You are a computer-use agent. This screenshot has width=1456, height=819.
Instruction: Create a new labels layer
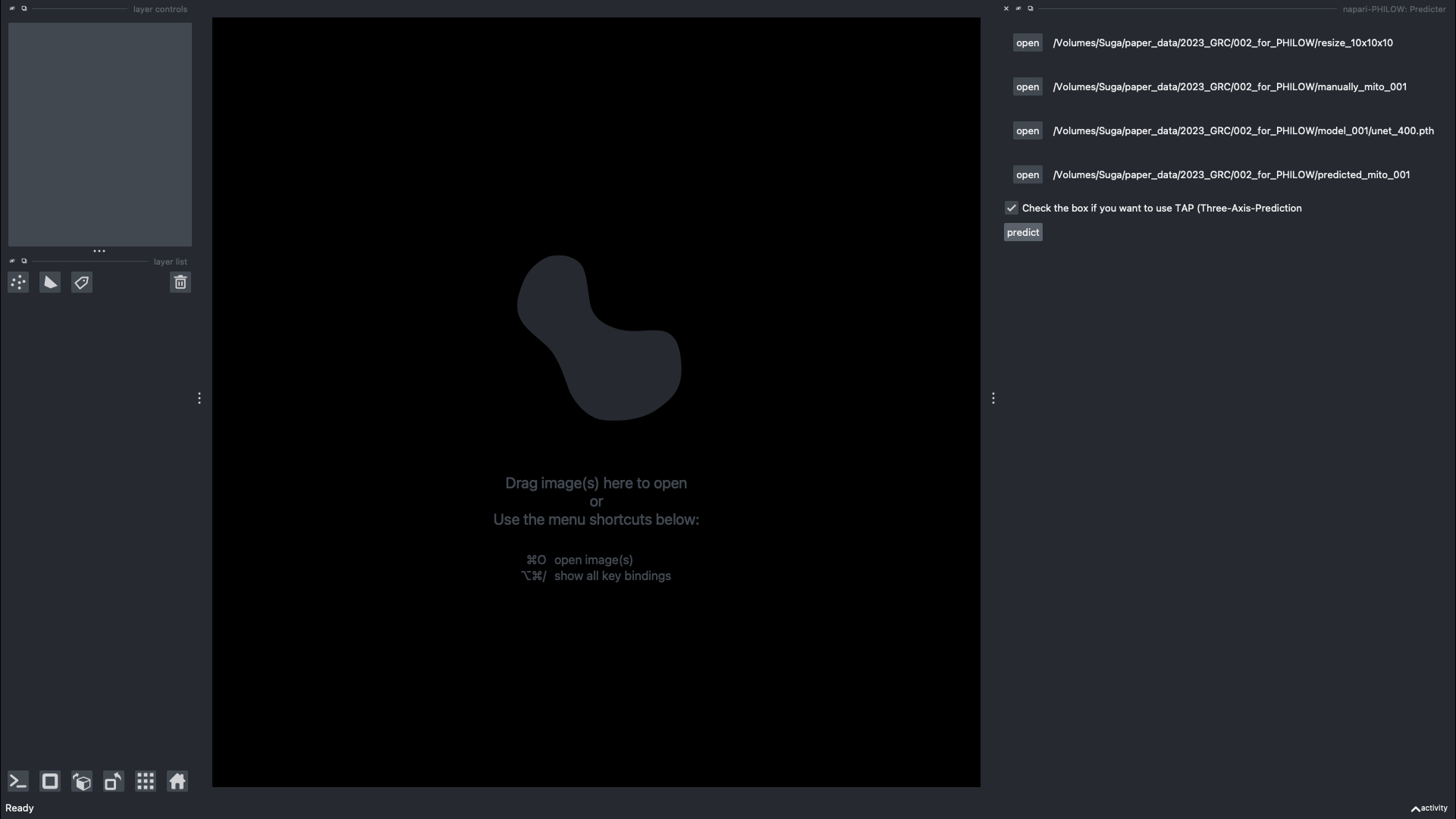coord(82,283)
